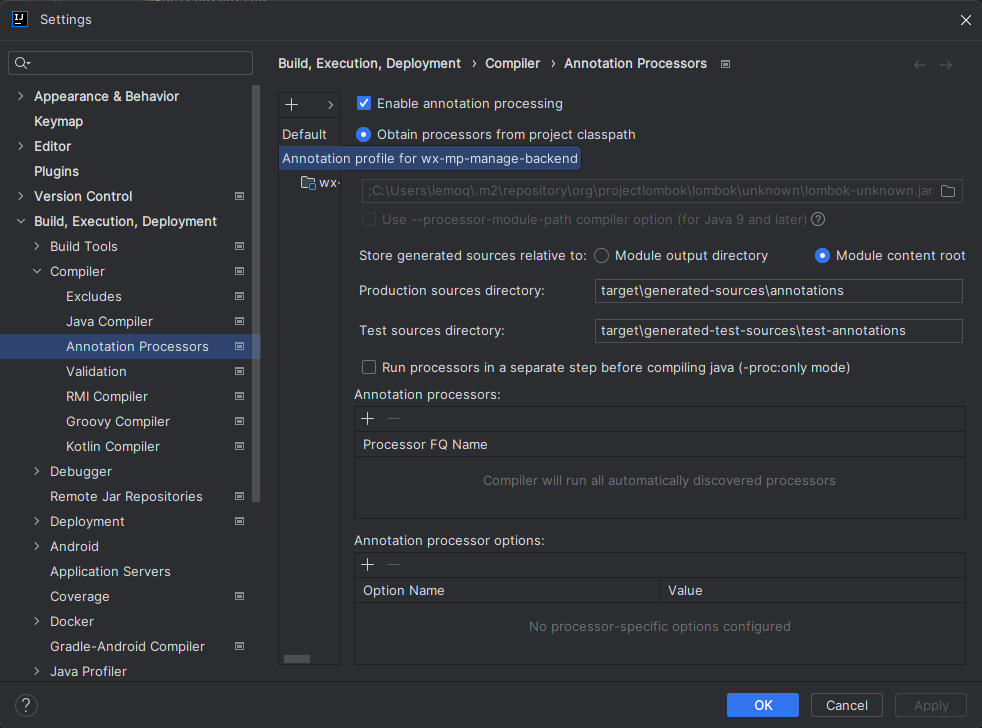Click the Apply button
This screenshot has height=728, width=982.
pos(931,705)
